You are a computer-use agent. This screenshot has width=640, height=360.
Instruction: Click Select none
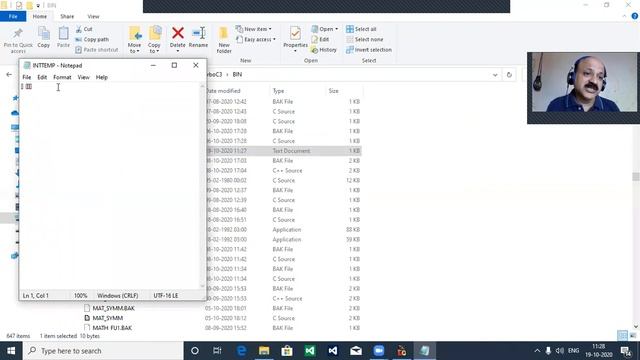coord(364,39)
